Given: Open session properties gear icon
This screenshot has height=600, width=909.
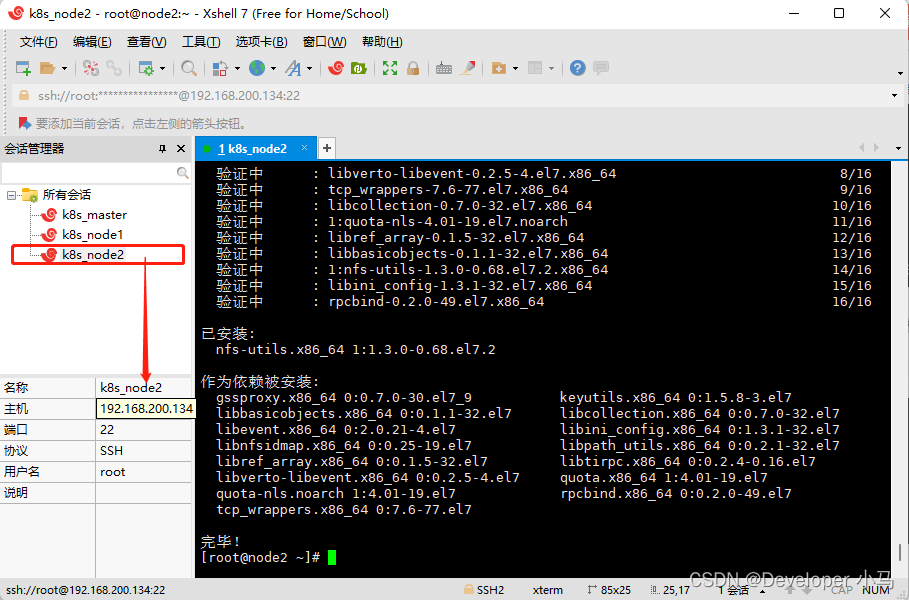Looking at the screenshot, I should point(146,68).
